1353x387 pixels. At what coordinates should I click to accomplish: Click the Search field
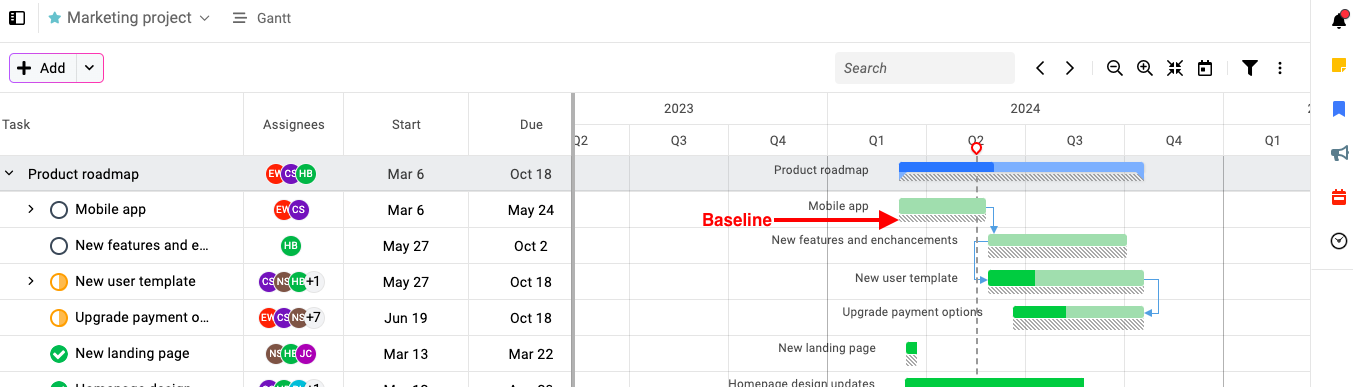click(x=925, y=68)
